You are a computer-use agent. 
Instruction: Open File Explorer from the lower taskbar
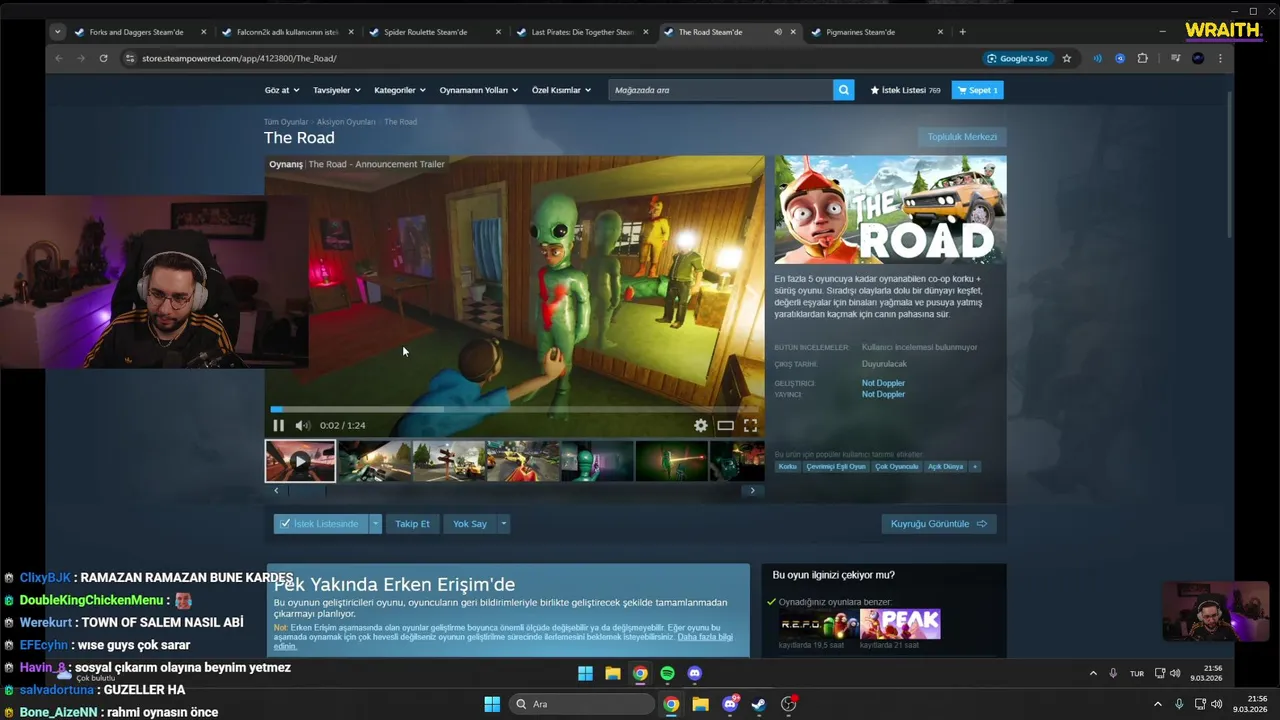tap(701, 704)
